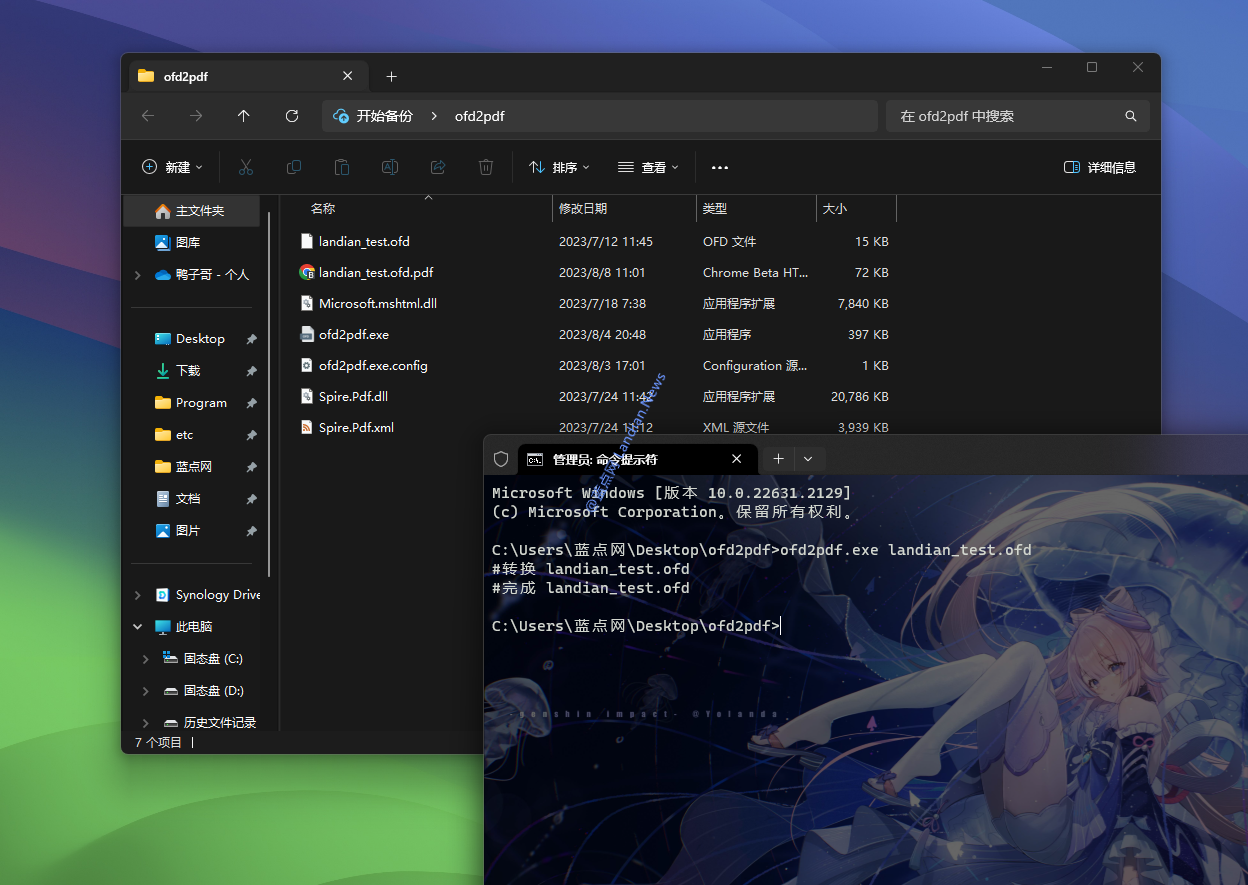This screenshot has height=885, width=1248.
Task: Click the Delete trash can icon
Action: (486, 167)
